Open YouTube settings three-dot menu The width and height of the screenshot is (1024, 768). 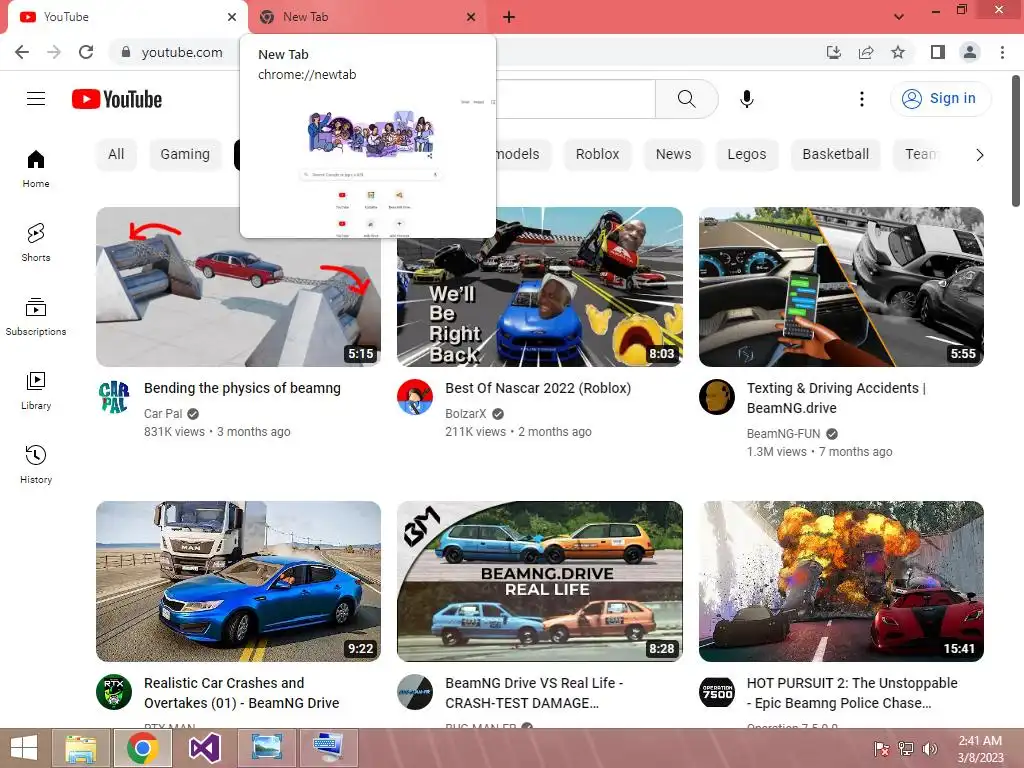[862, 99]
